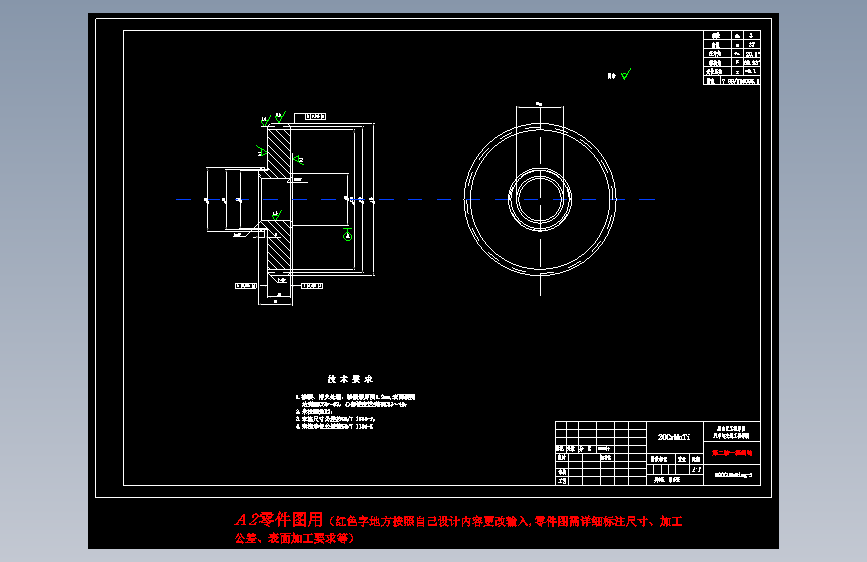
Task: Select the keyway width dimension above the front view
Action: pos(539,104)
